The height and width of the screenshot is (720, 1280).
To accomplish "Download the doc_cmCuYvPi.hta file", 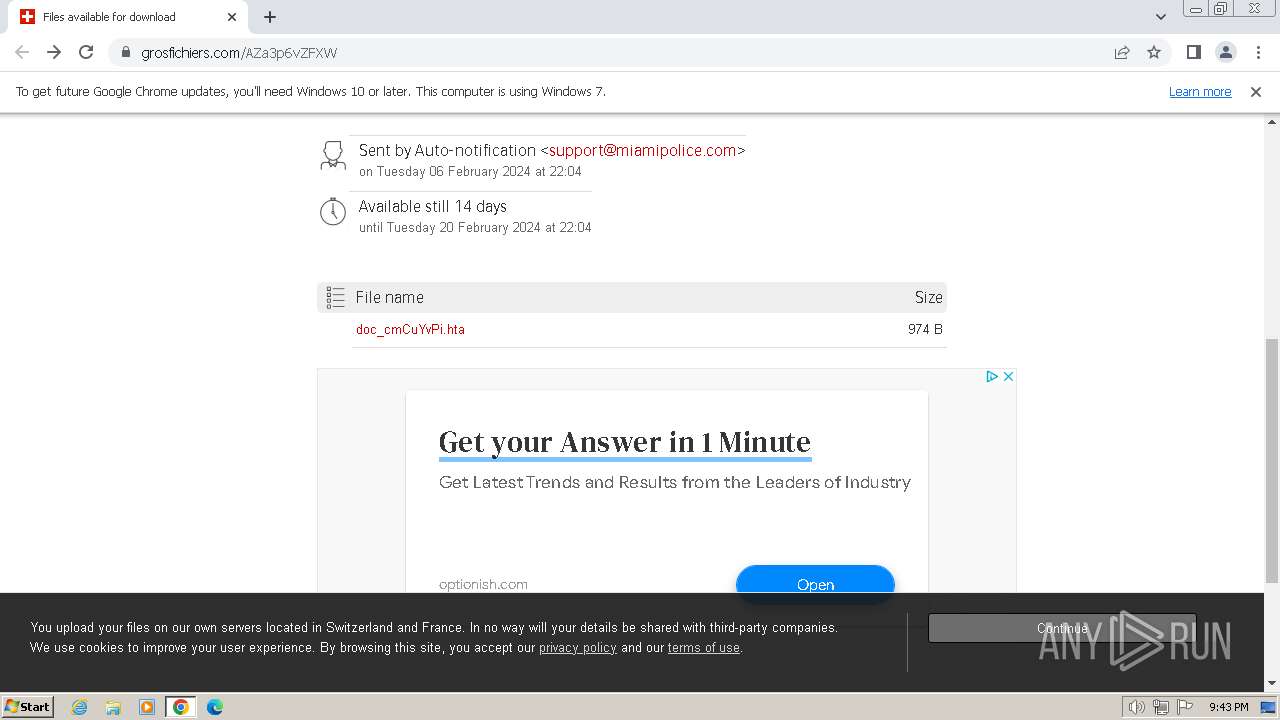I will pyautogui.click(x=410, y=329).
